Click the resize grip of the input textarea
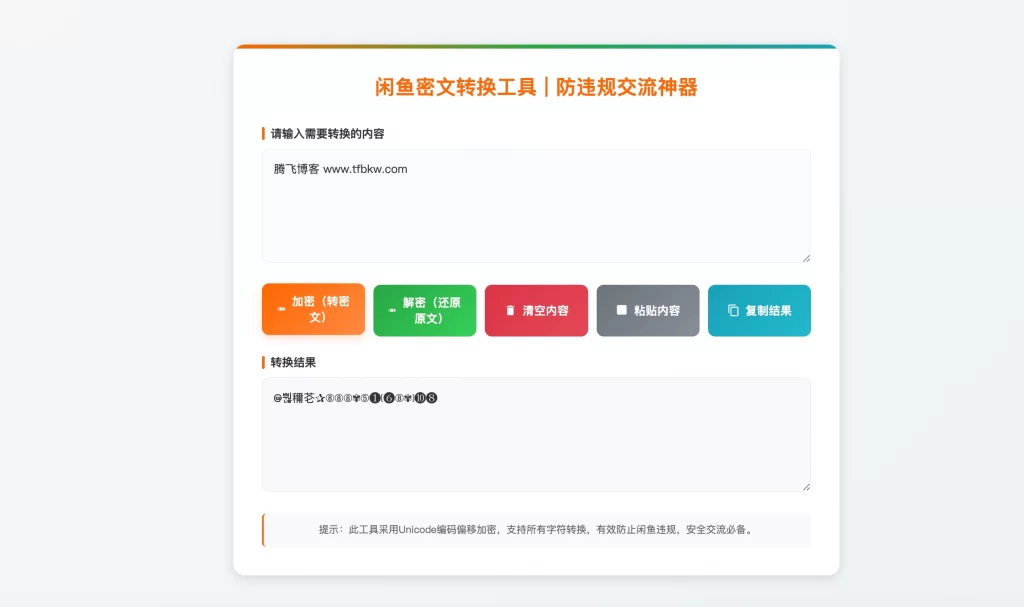Image resolution: width=1024 pixels, height=607 pixels. (806, 257)
